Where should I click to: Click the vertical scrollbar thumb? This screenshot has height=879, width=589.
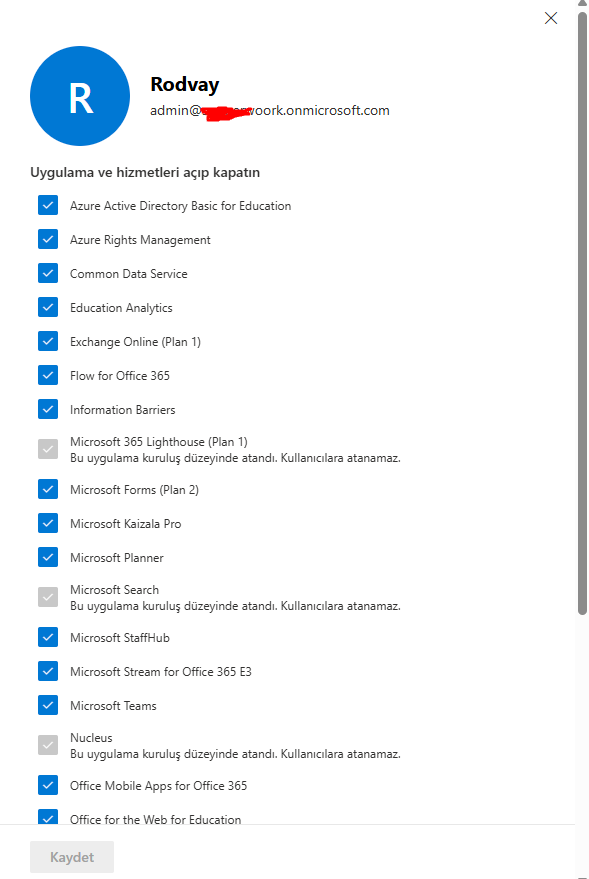[582, 314]
